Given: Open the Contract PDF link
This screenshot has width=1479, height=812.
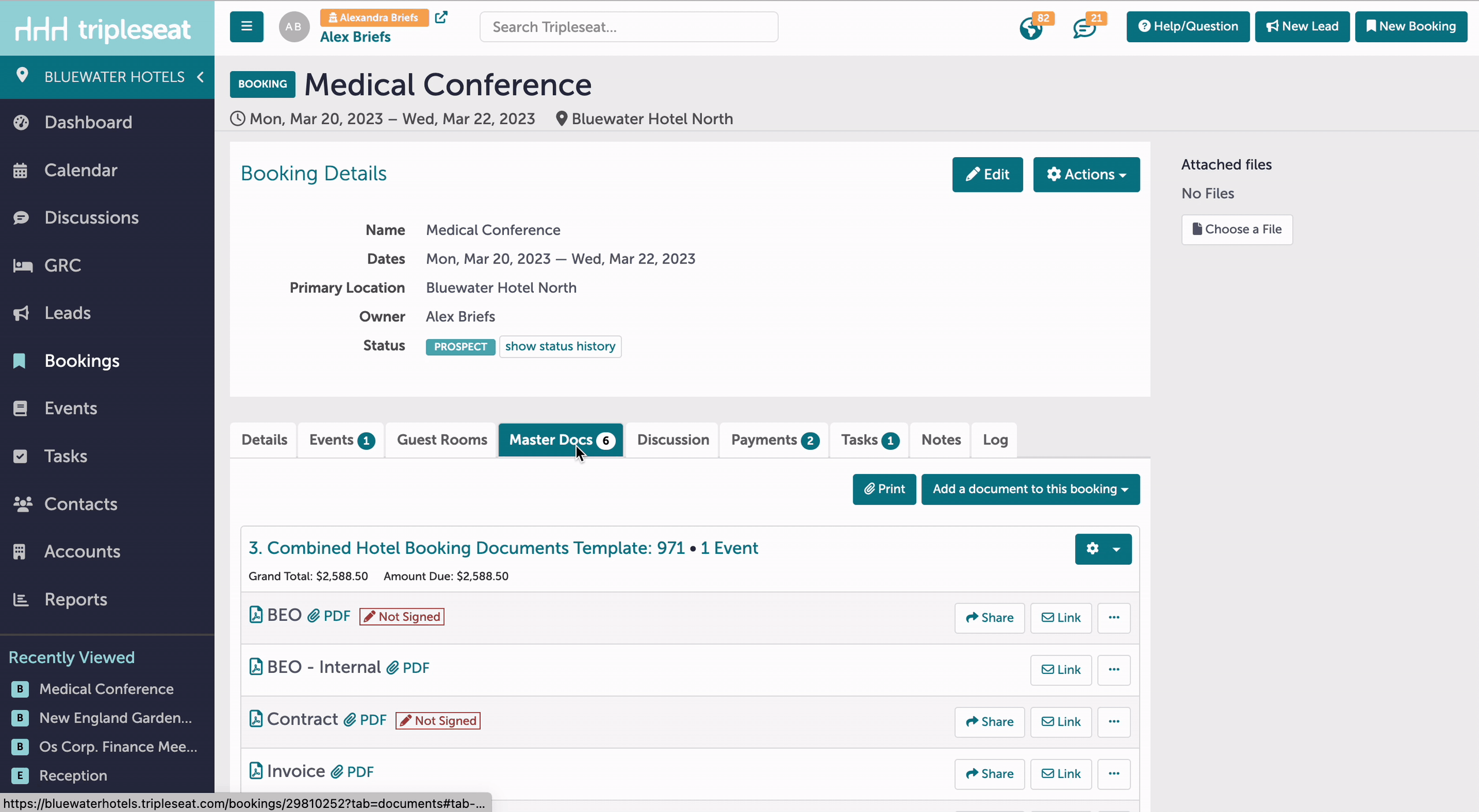Looking at the screenshot, I should 366,720.
